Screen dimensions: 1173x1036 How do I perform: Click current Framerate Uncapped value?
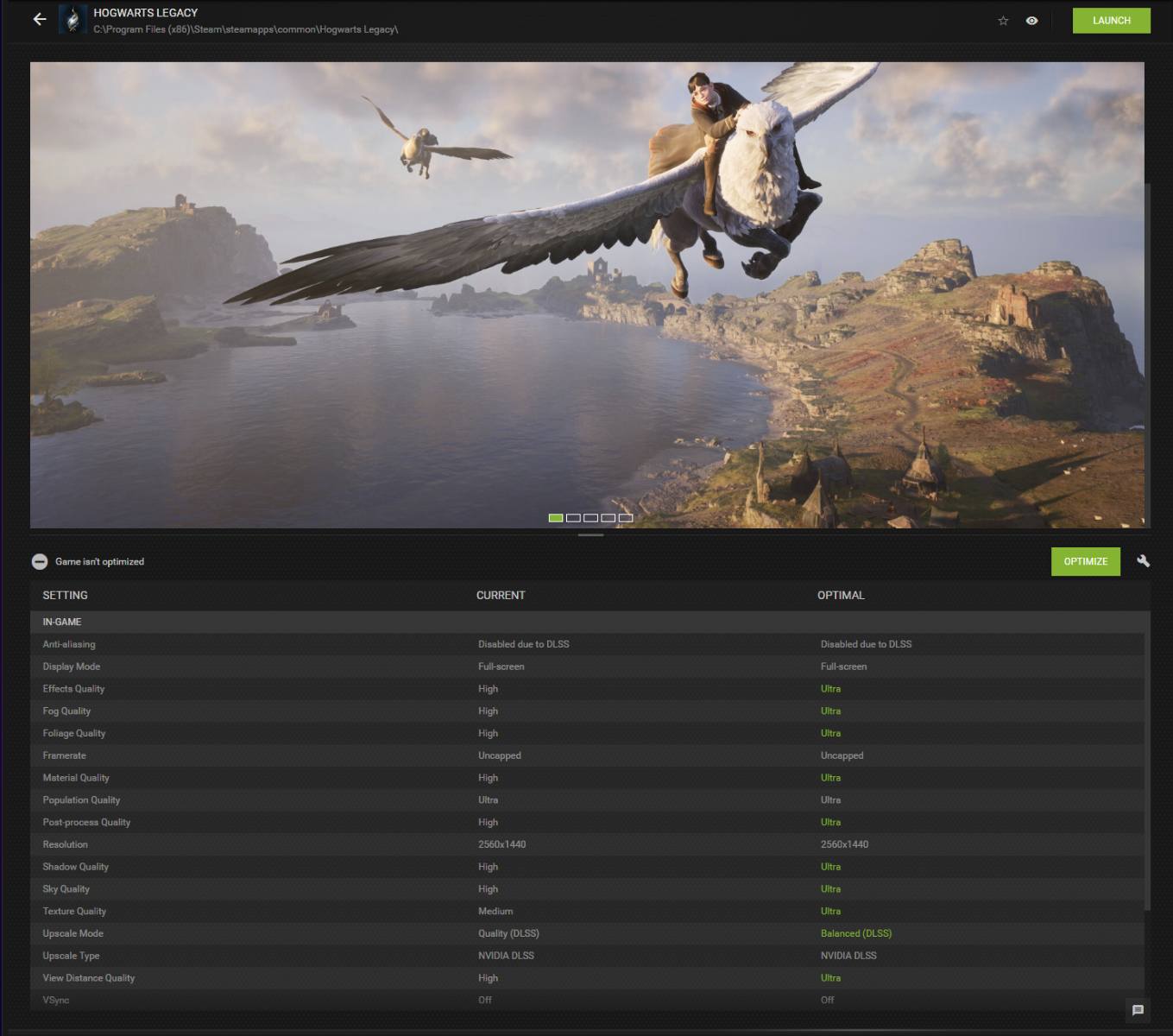coord(500,755)
